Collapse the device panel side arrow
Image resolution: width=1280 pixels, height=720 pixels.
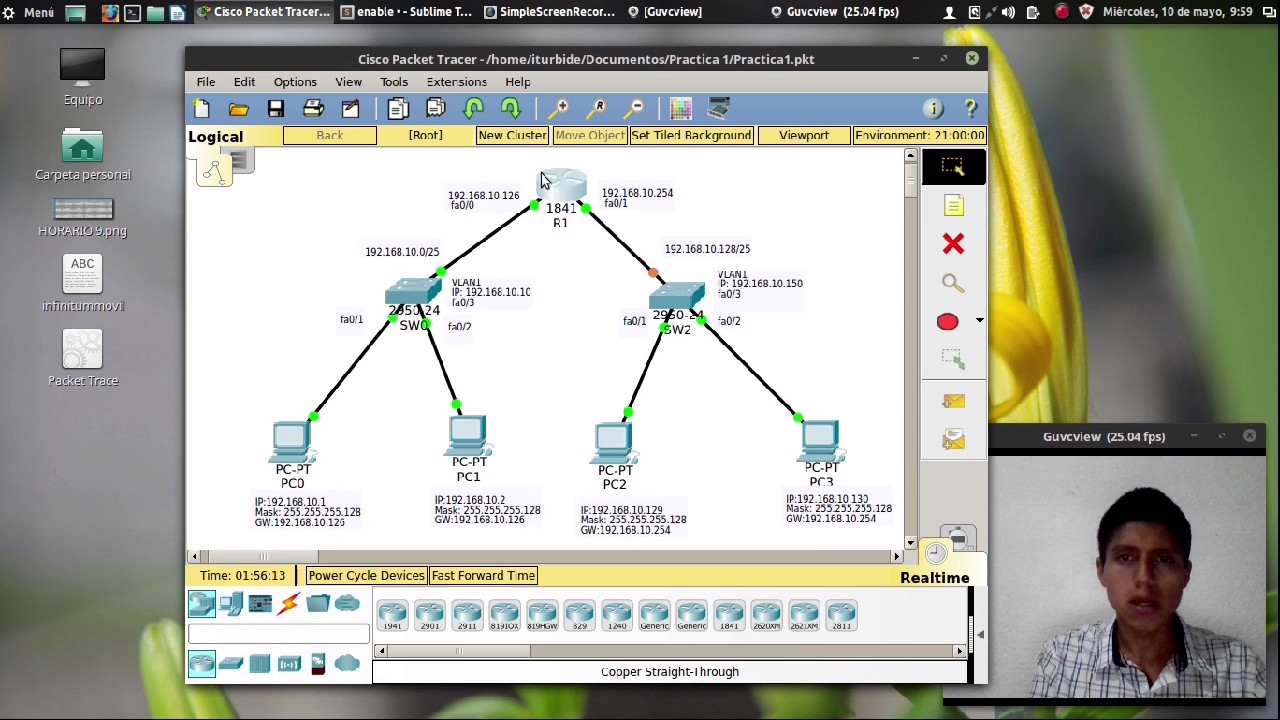[x=980, y=635]
